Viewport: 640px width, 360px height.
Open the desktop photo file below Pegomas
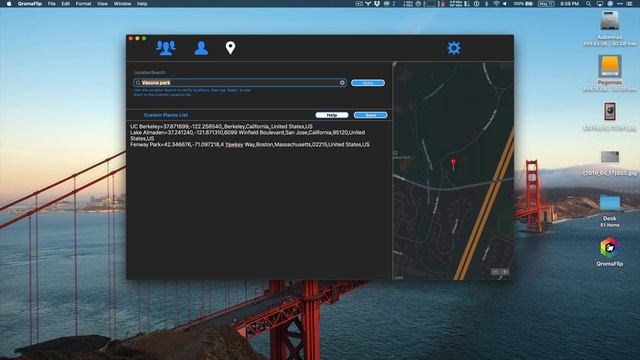[610, 111]
